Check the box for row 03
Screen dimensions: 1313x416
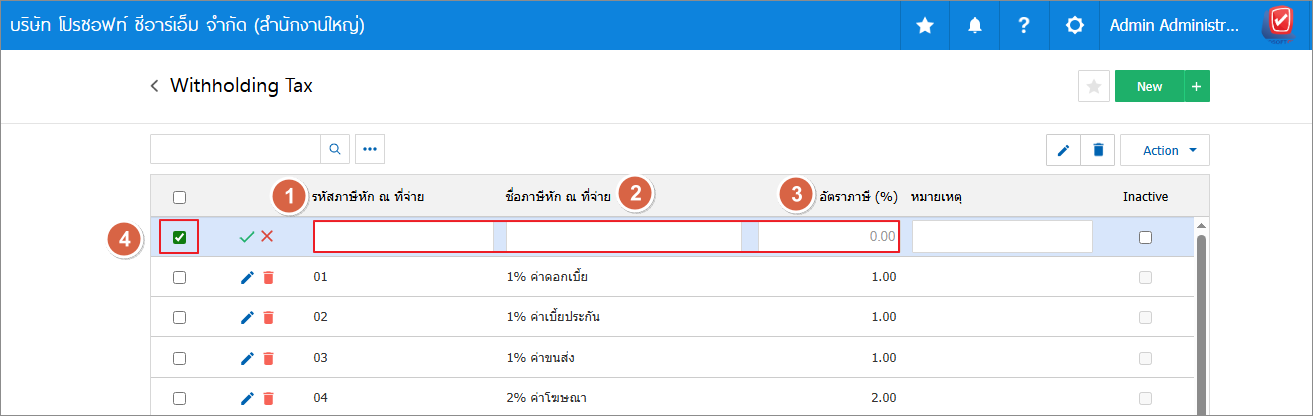point(180,357)
